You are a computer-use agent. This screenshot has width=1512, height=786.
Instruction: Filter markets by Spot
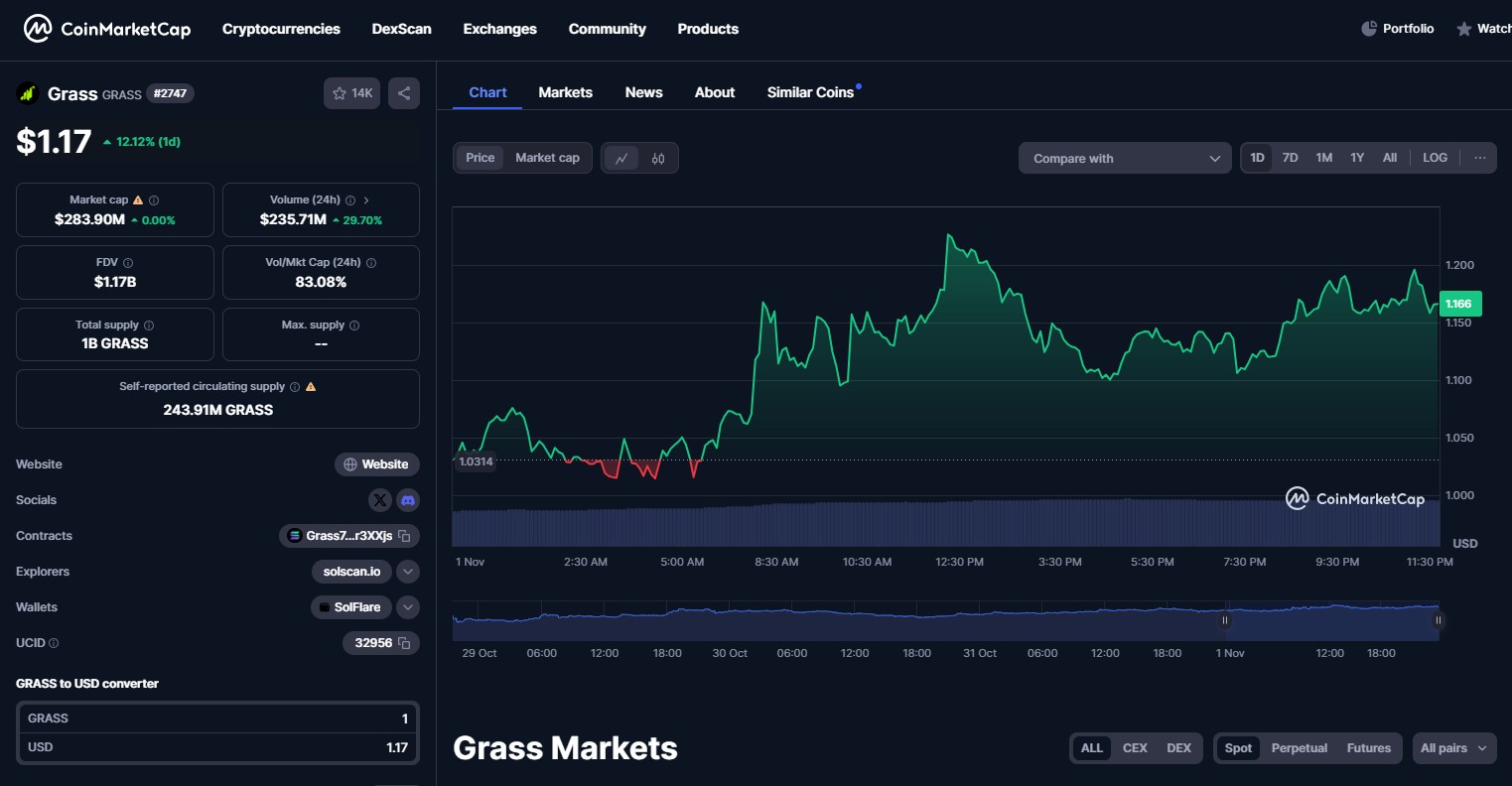pyautogui.click(x=1238, y=748)
